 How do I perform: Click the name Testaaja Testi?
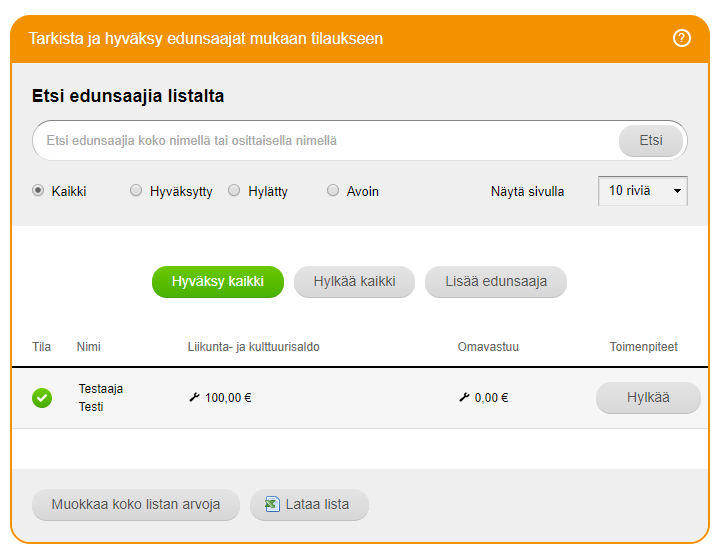(101, 397)
